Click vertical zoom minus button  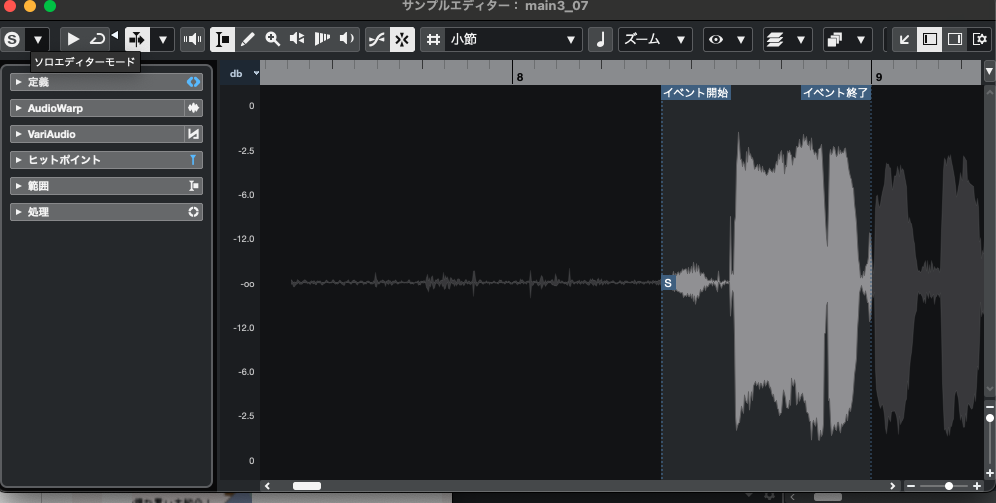coord(990,406)
